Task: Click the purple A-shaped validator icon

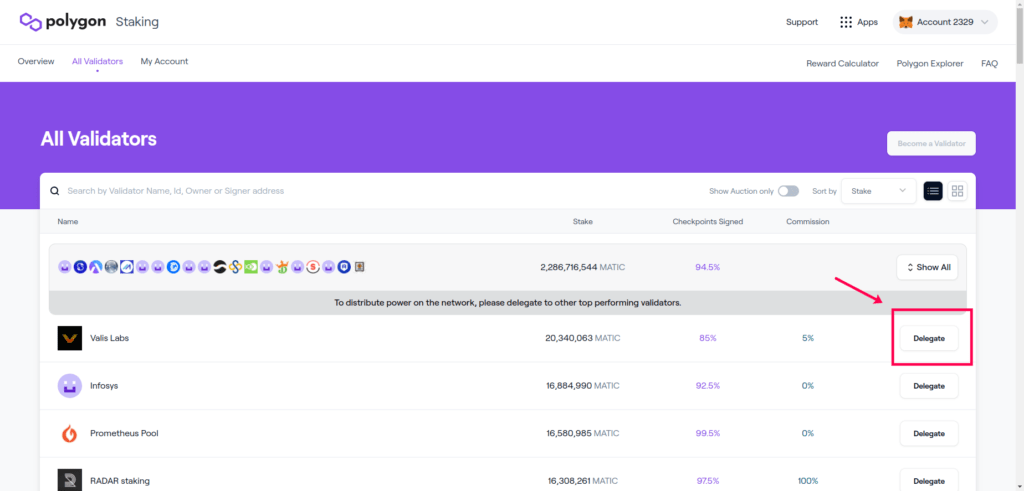Action: [x=96, y=267]
